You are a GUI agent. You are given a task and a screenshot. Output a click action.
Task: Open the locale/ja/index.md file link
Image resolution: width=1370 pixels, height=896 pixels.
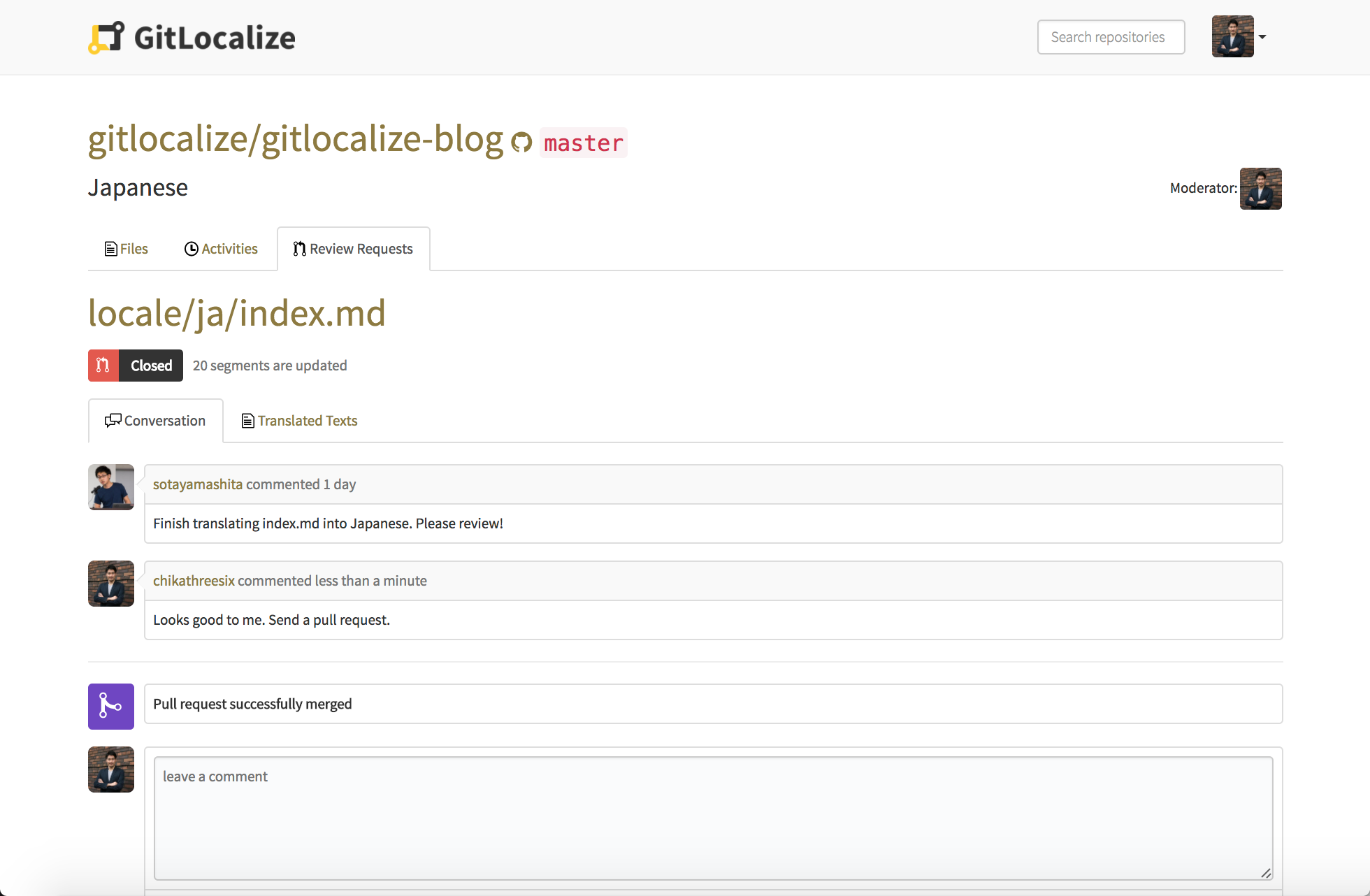[237, 312]
